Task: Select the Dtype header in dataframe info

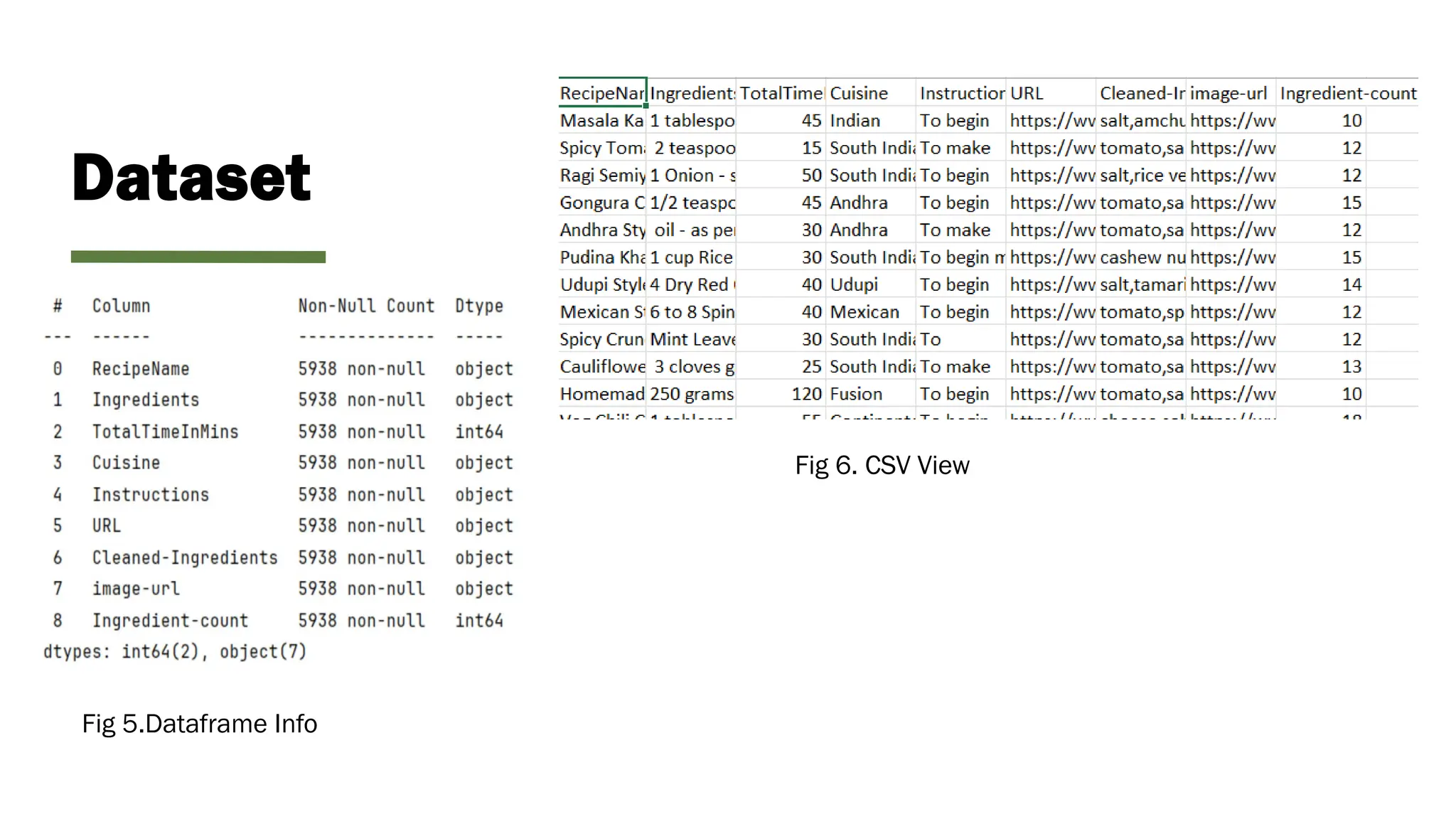Action: (479, 306)
